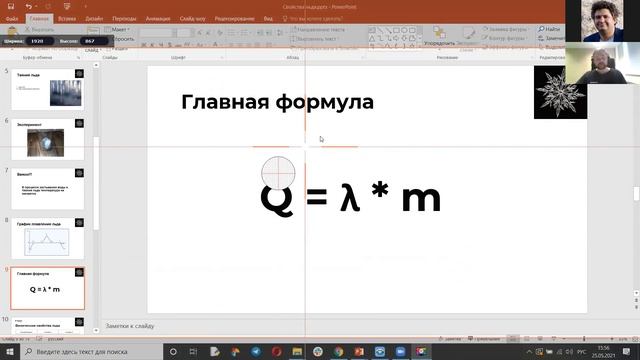Switch to the Дизайн ribbon tab

[94, 19]
